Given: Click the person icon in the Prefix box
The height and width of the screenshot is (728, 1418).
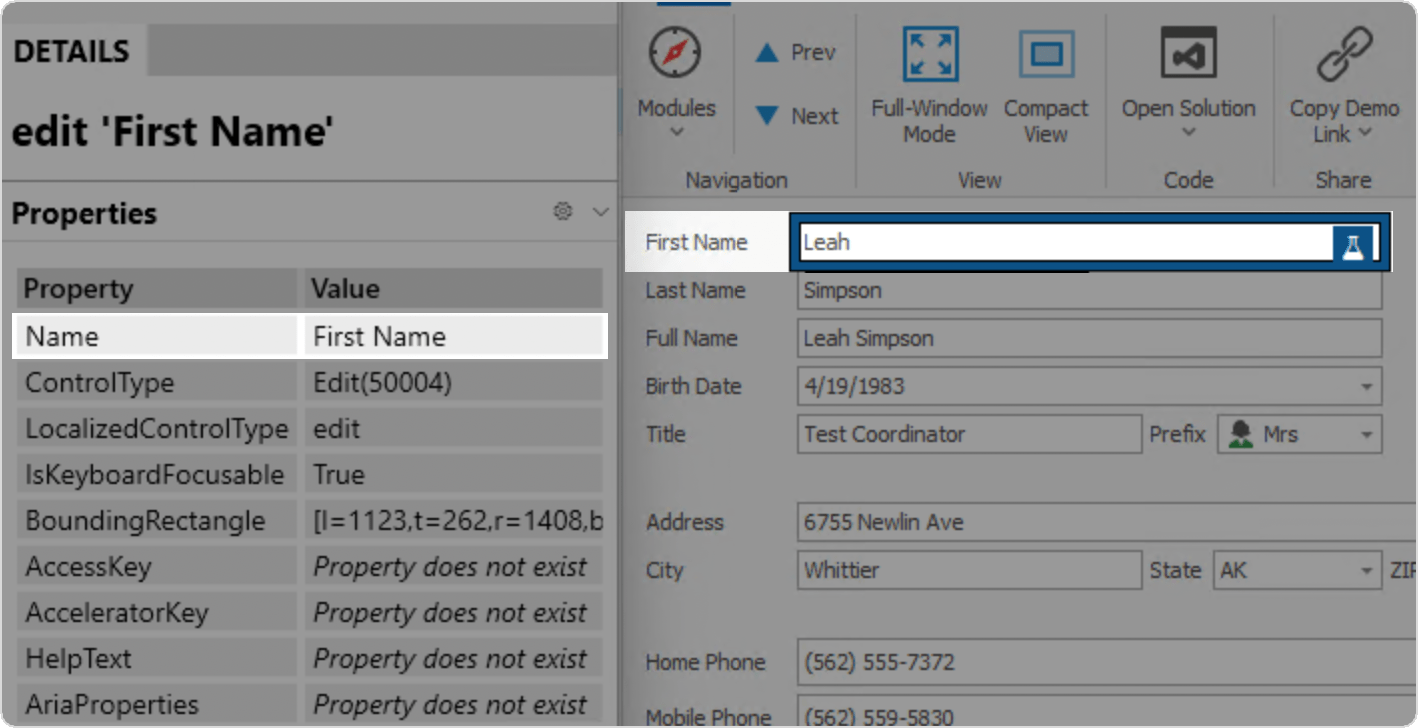Looking at the screenshot, I should coord(1241,433).
